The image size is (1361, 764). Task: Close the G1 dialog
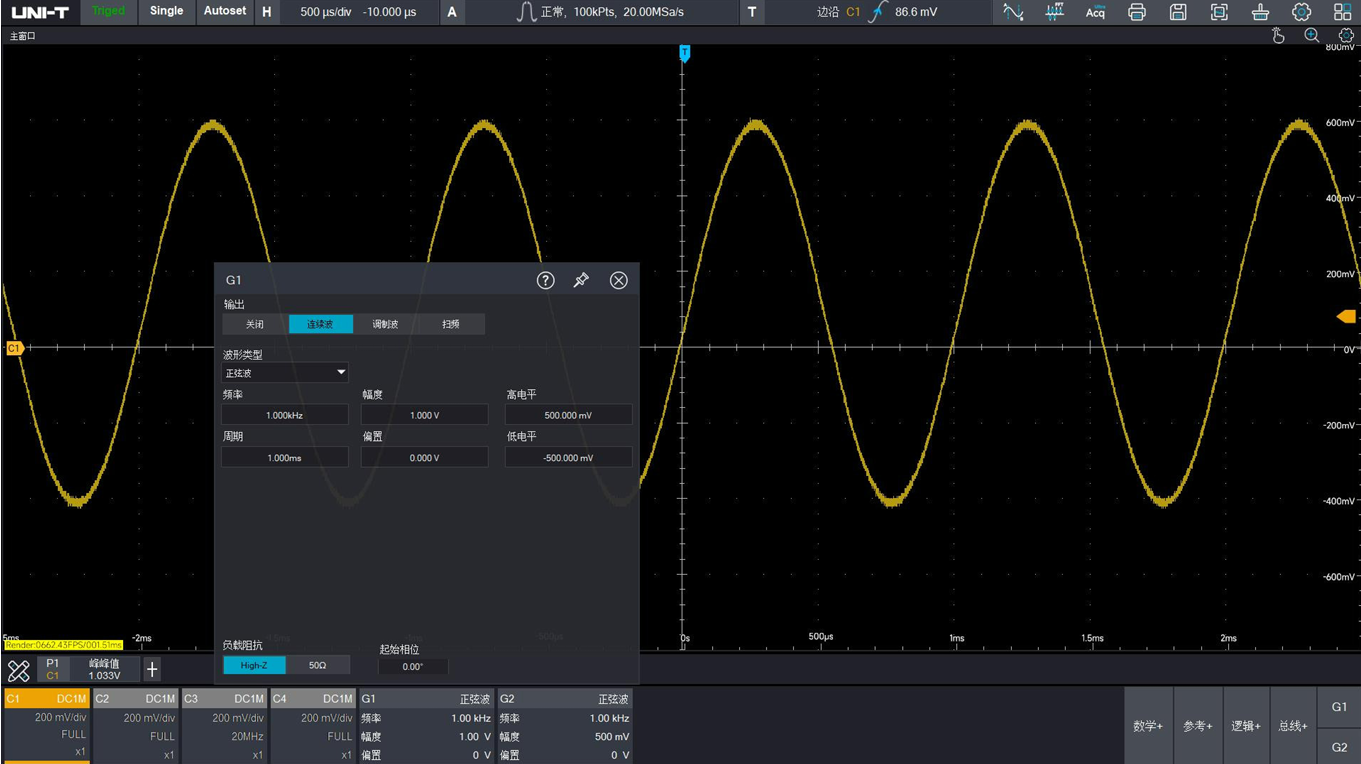619,280
